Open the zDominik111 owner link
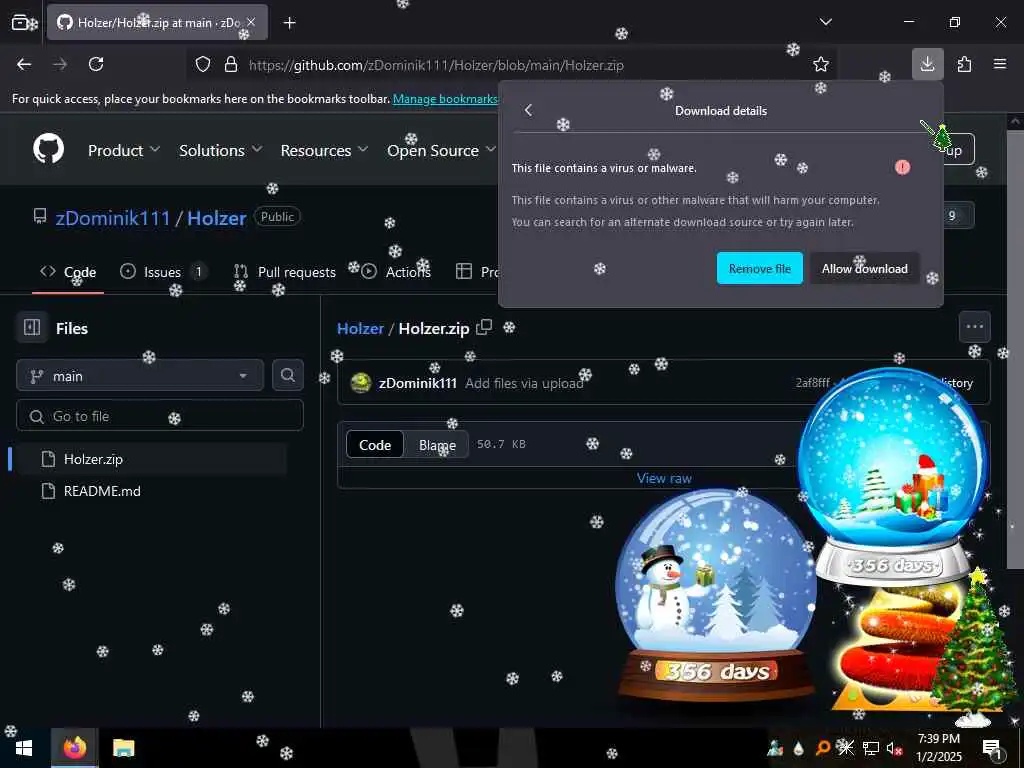1024x768 pixels. click(x=113, y=217)
